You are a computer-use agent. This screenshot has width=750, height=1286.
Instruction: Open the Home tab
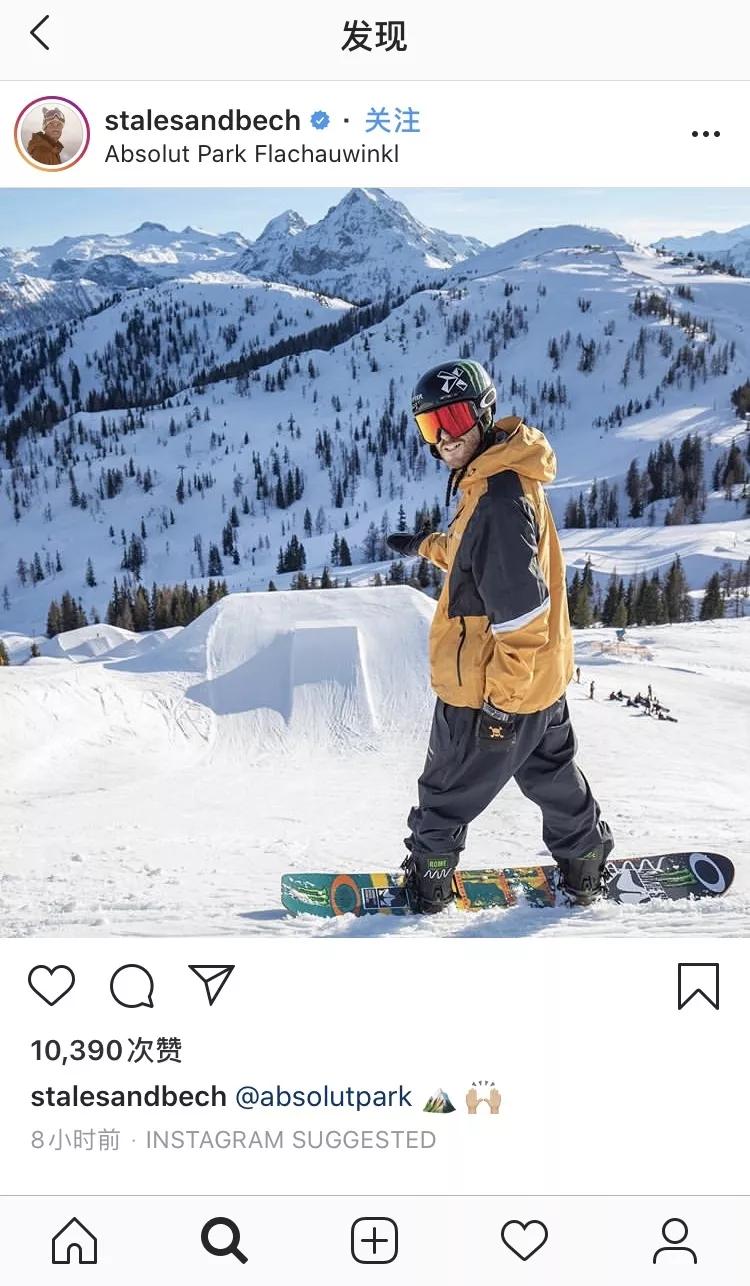tap(75, 1241)
